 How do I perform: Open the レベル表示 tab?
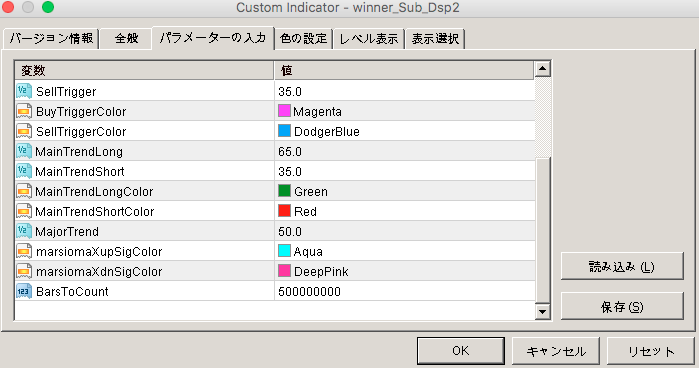tap(369, 39)
